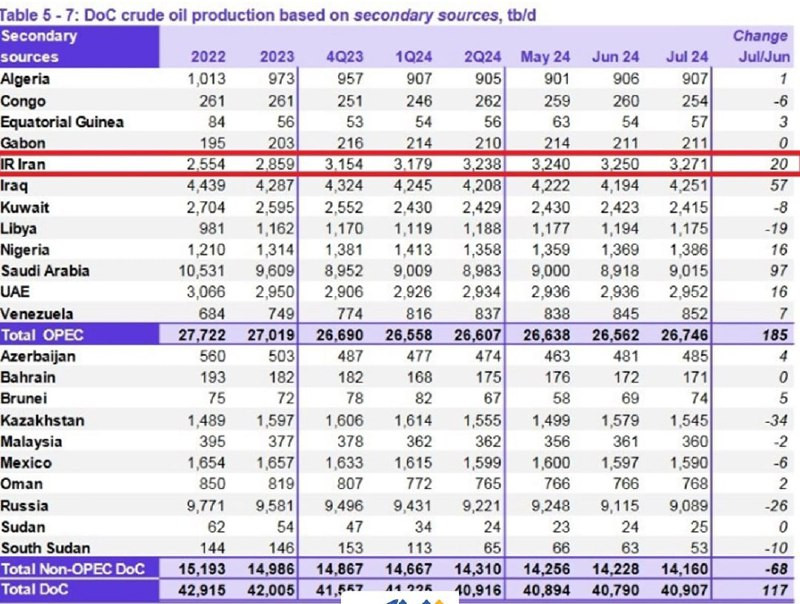Select Malaysia row label
The width and height of the screenshot is (800, 604).
31,441
